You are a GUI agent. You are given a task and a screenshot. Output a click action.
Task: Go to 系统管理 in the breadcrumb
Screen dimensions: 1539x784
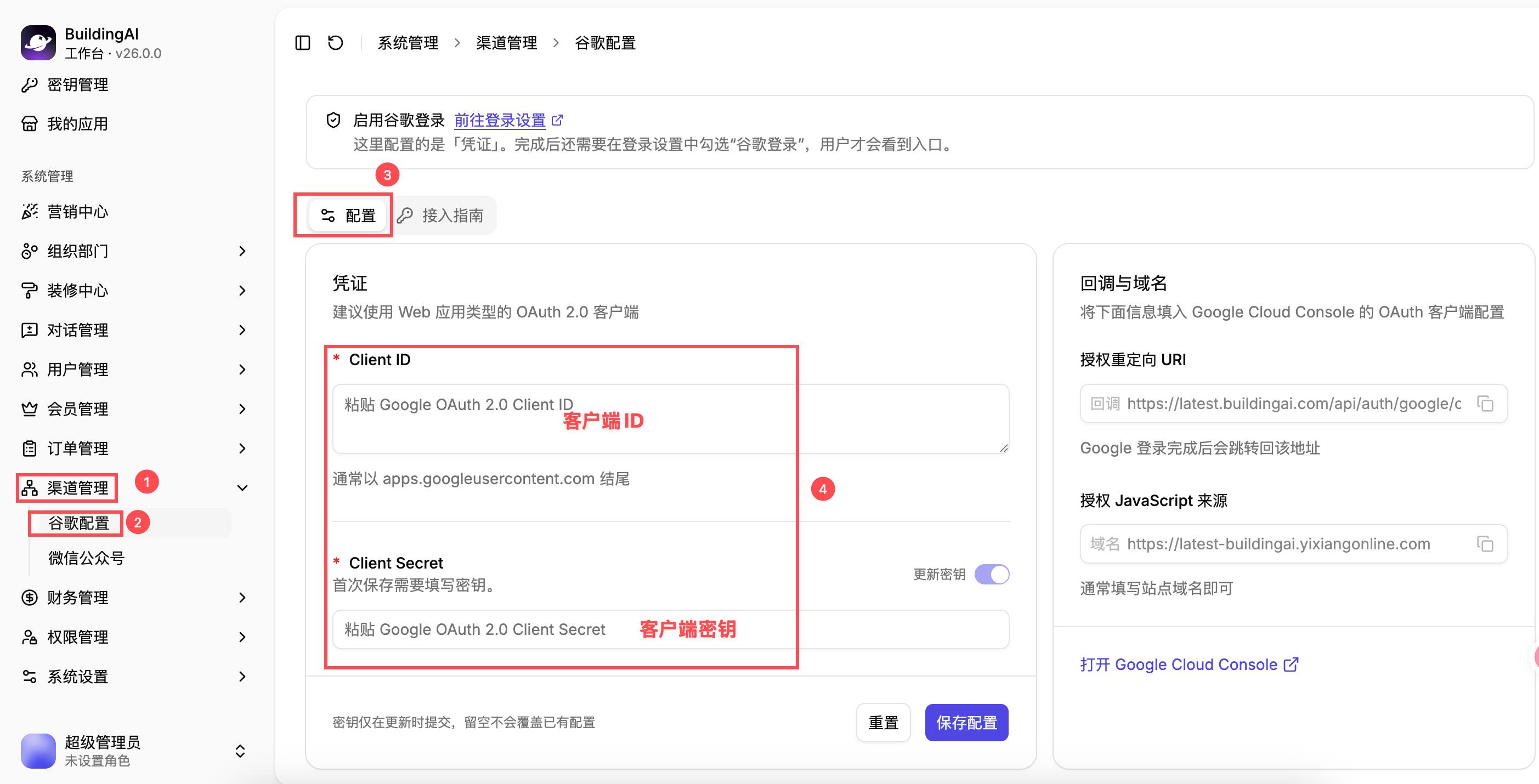pyautogui.click(x=408, y=43)
